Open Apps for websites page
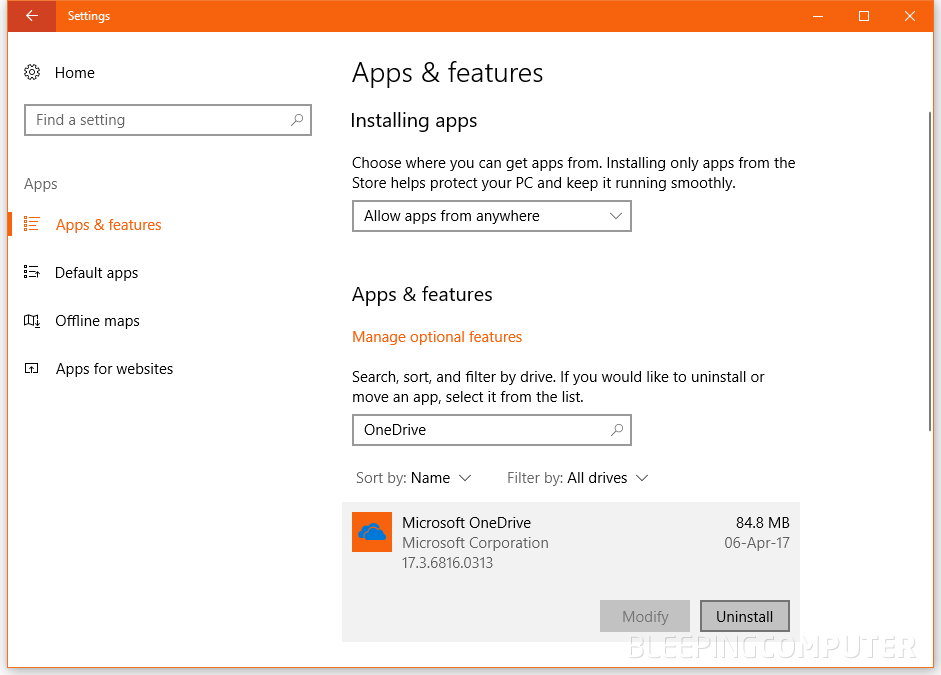The height and width of the screenshot is (675, 941). click(x=115, y=369)
